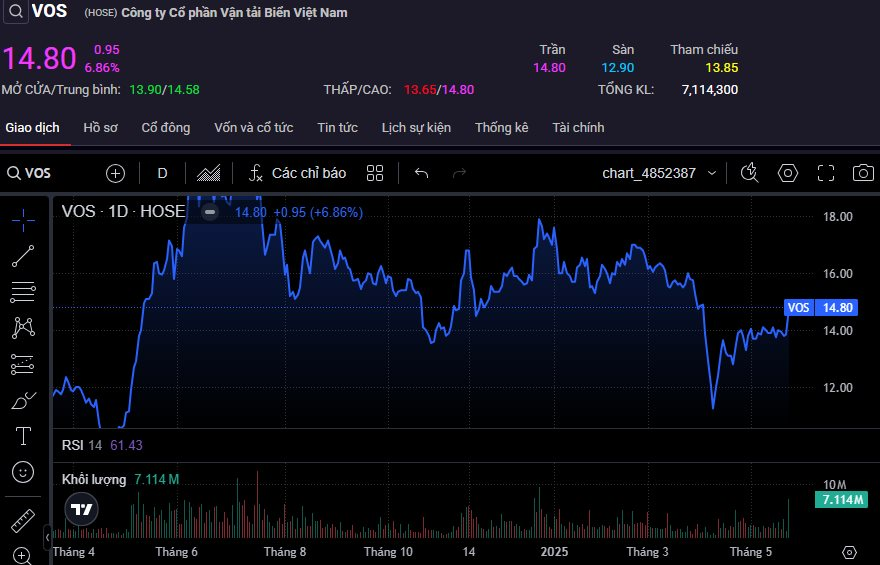The width and height of the screenshot is (880, 565).
Task: Toggle fullscreen chart mode
Action: (x=826, y=173)
